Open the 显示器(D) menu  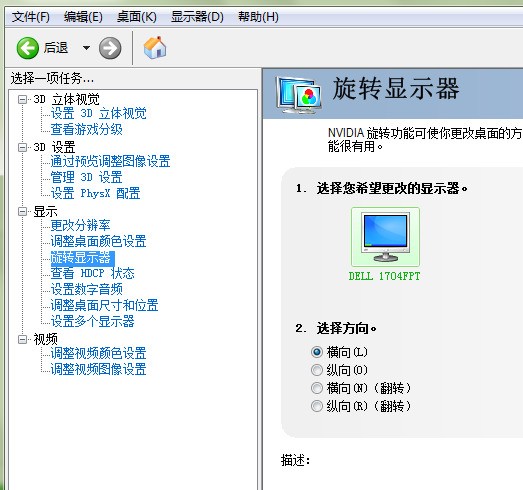(197, 17)
